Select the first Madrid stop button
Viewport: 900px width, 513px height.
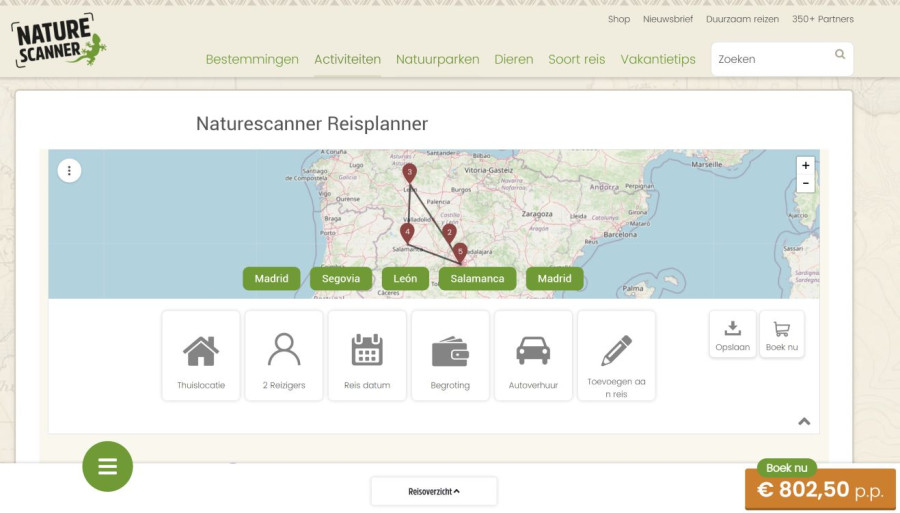click(x=271, y=279)
